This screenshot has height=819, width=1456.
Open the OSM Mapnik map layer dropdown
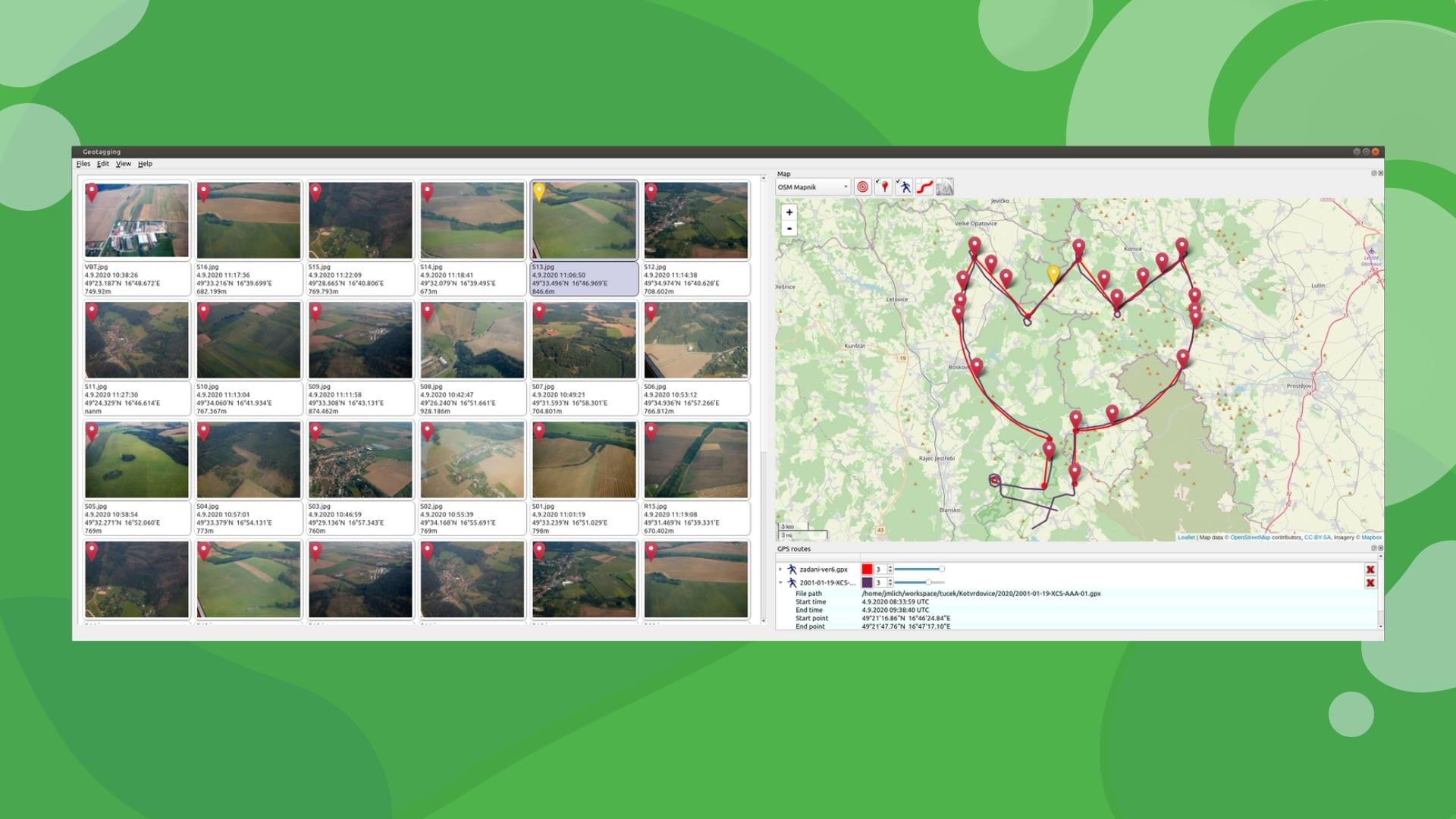812,187
